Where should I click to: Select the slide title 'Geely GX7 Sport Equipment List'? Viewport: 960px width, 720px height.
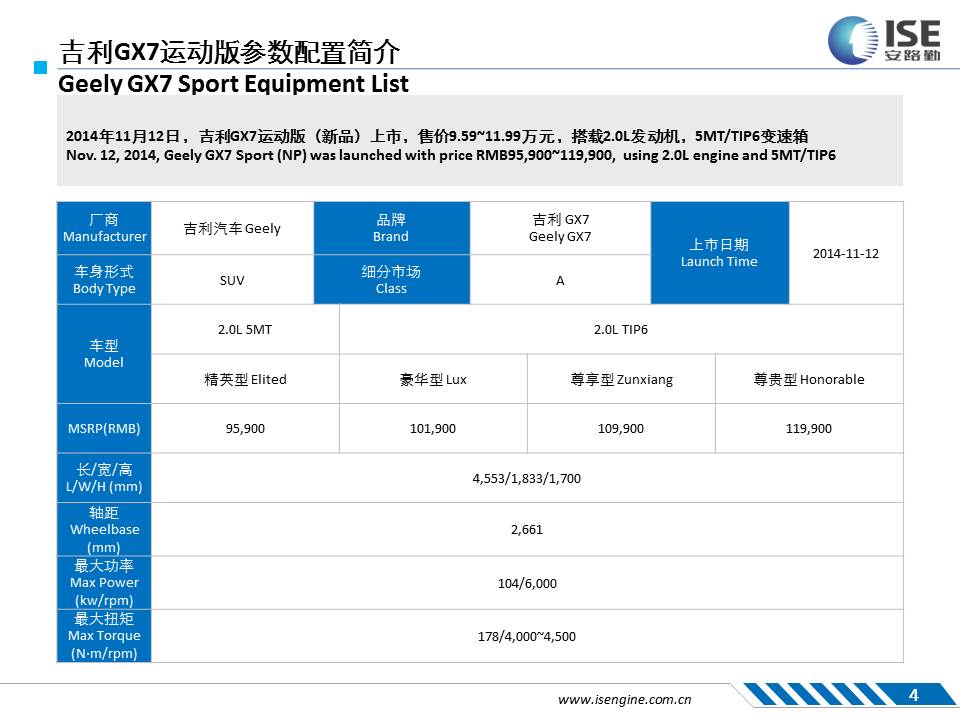coord(233,84)
